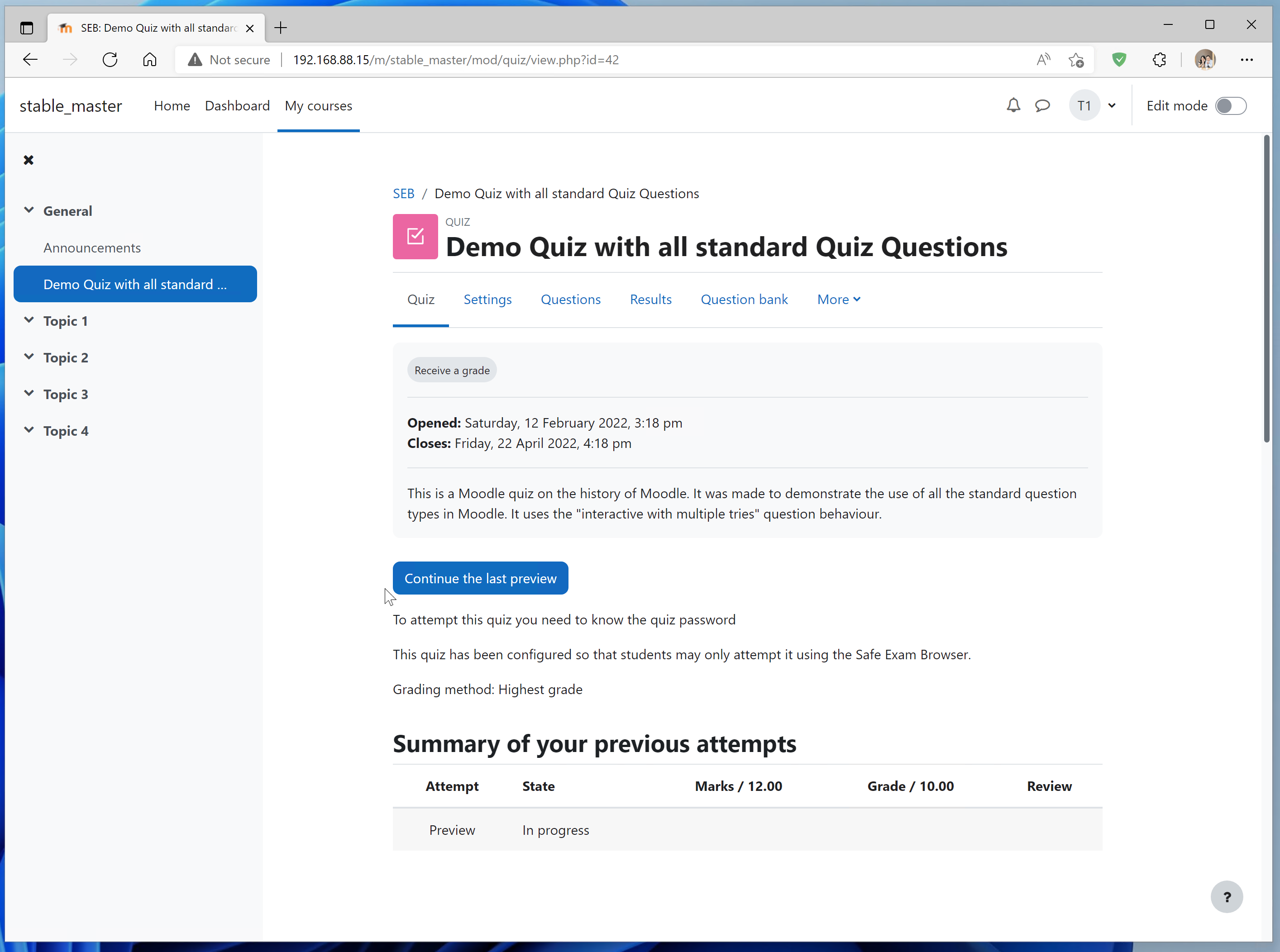Add this page to favorites
This screenshot has width=1280, height=952.
coord(1075,59)
